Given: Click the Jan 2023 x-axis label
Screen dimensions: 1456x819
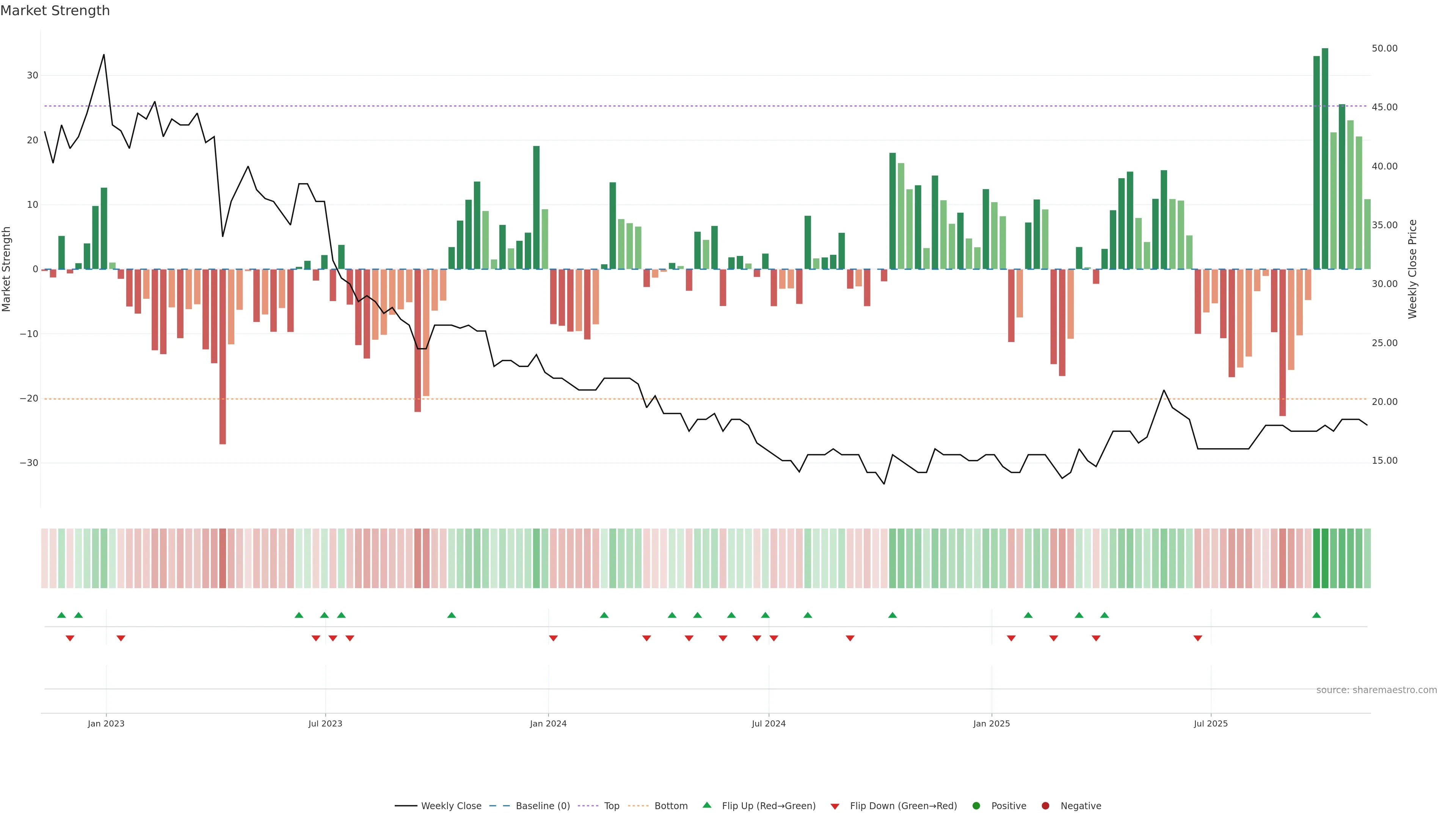Looking at the screenshot, I should tap(106, 723).
